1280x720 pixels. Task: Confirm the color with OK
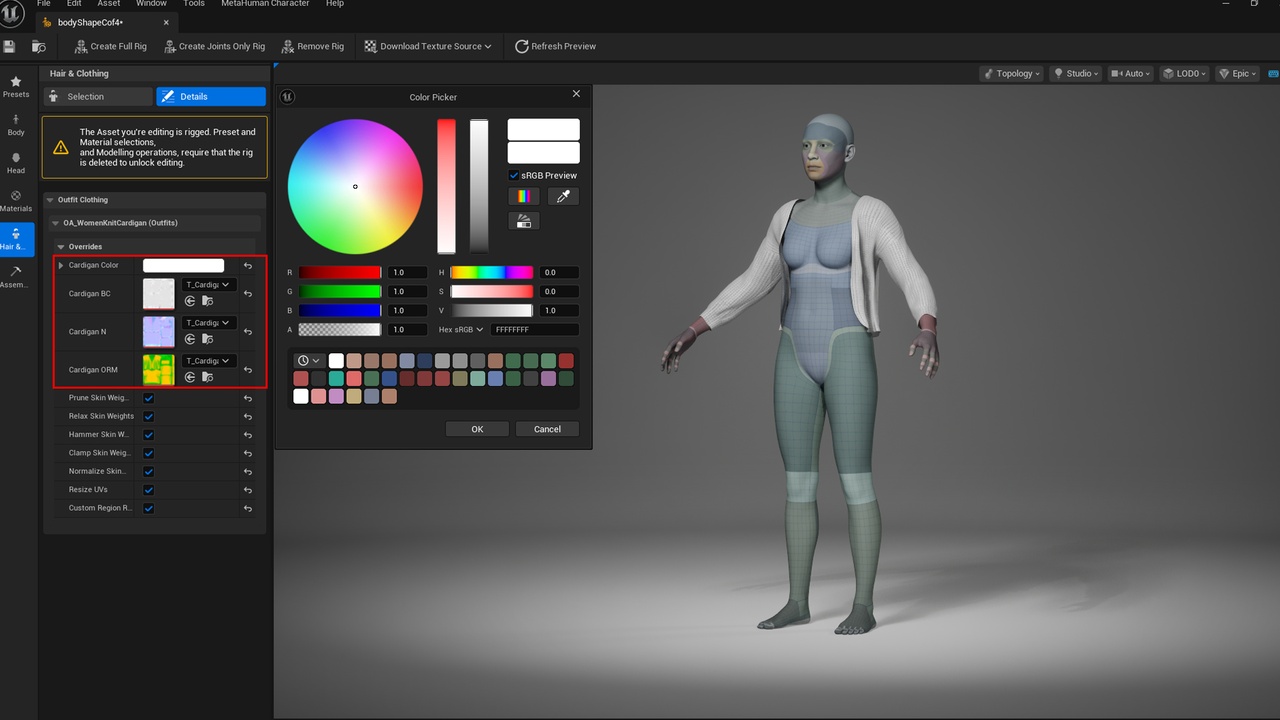(x=477, y=429)
